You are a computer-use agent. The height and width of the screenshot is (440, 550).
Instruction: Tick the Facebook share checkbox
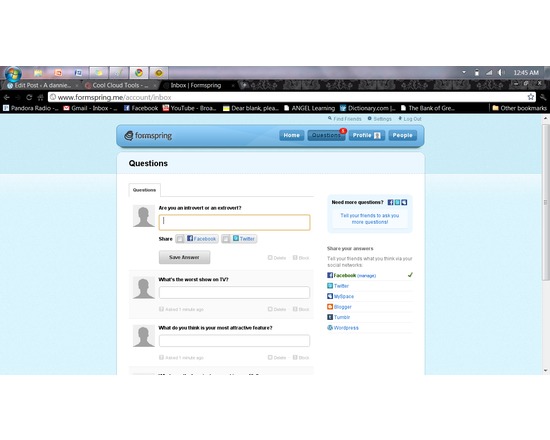(x=180, y=239)
